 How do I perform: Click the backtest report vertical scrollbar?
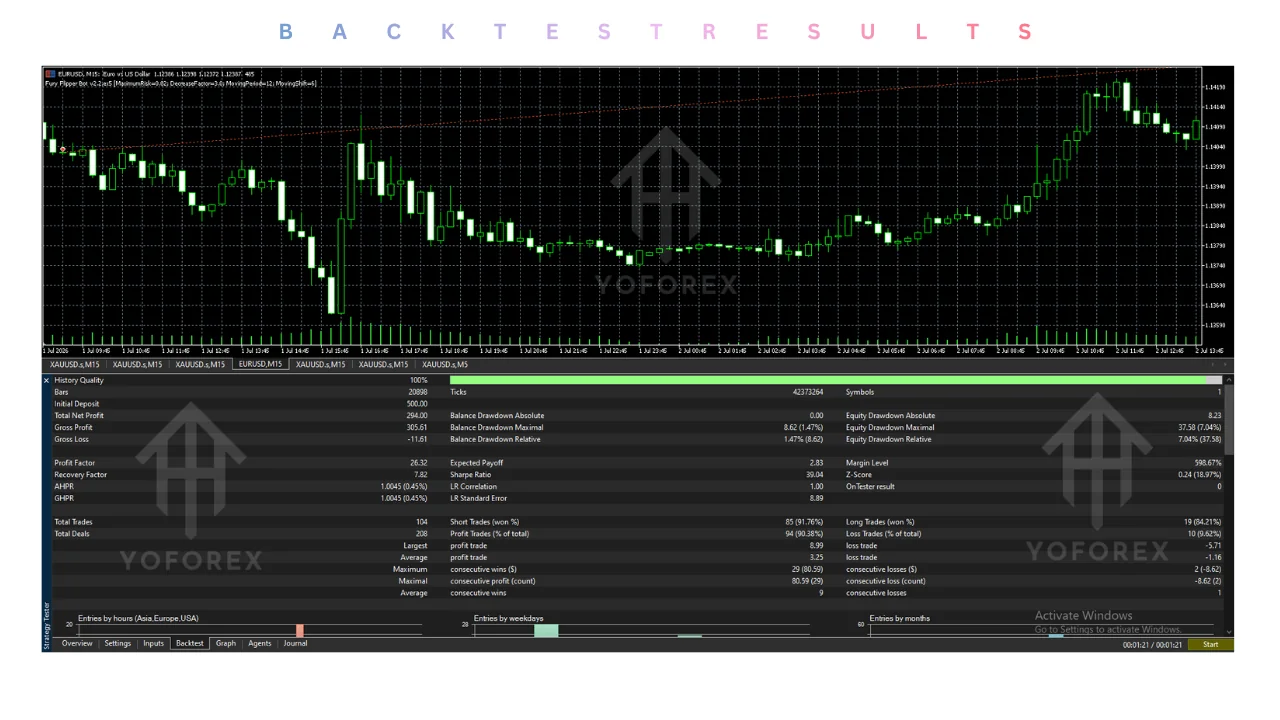(x=1228, y=420)
